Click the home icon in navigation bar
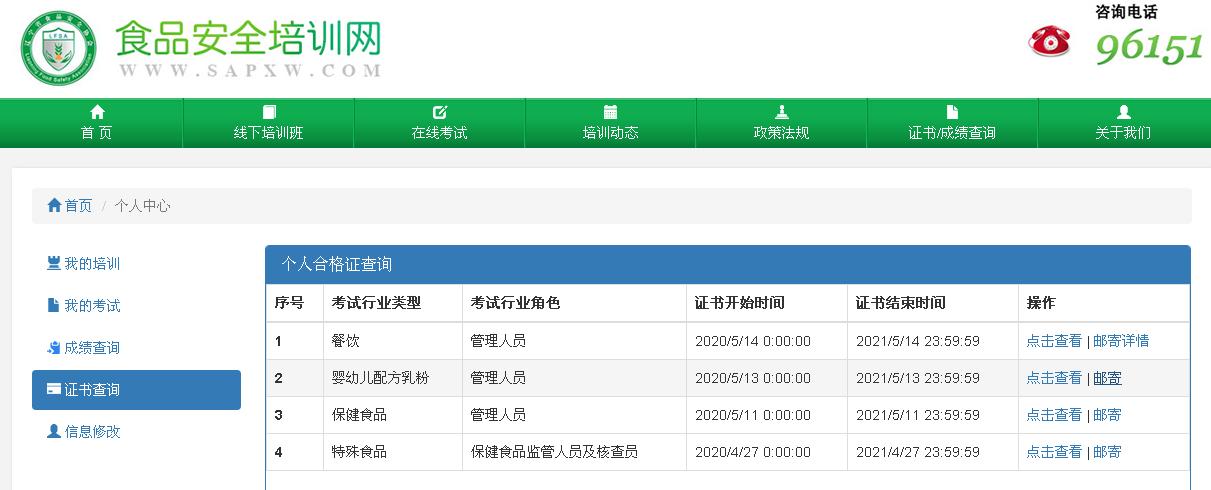Screen dimensions: 1211x490 pos(97,112)
